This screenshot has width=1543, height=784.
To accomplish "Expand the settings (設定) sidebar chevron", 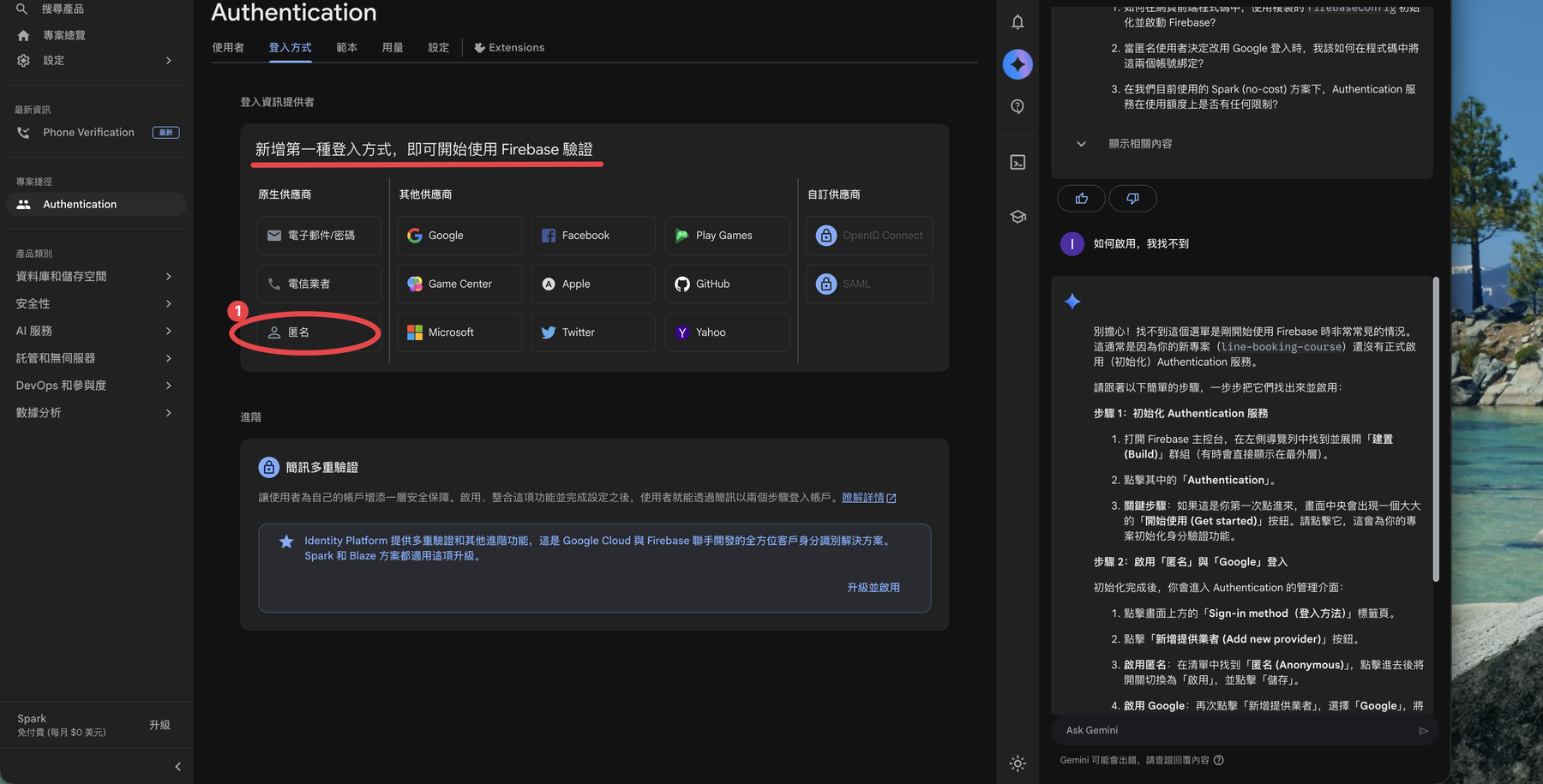I will pyautogui.click(x=169, y=61).
